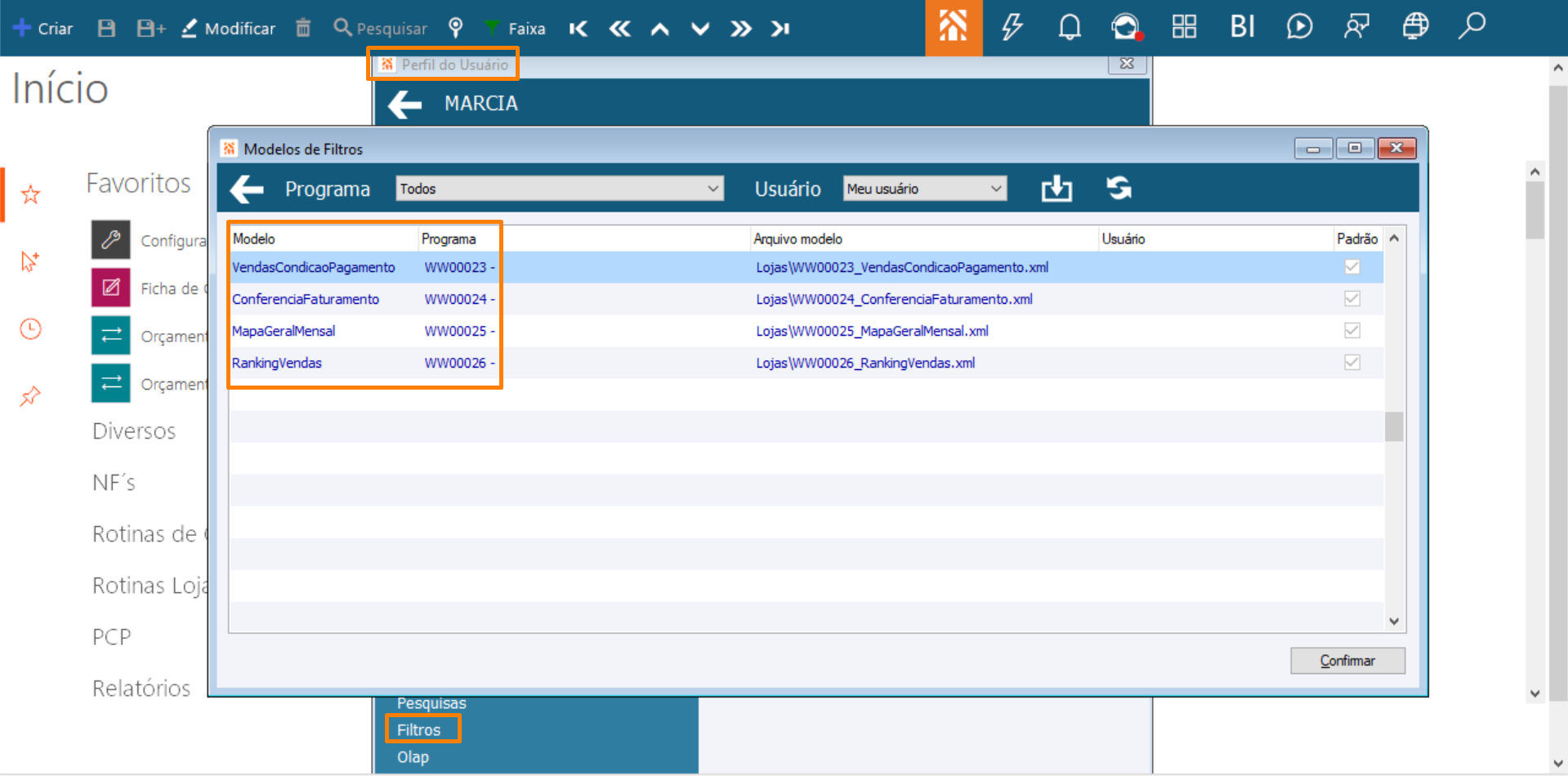Open the Favoritos star sidebar icon
Screen dimensions: 1568x776
[x=31, y=194]
